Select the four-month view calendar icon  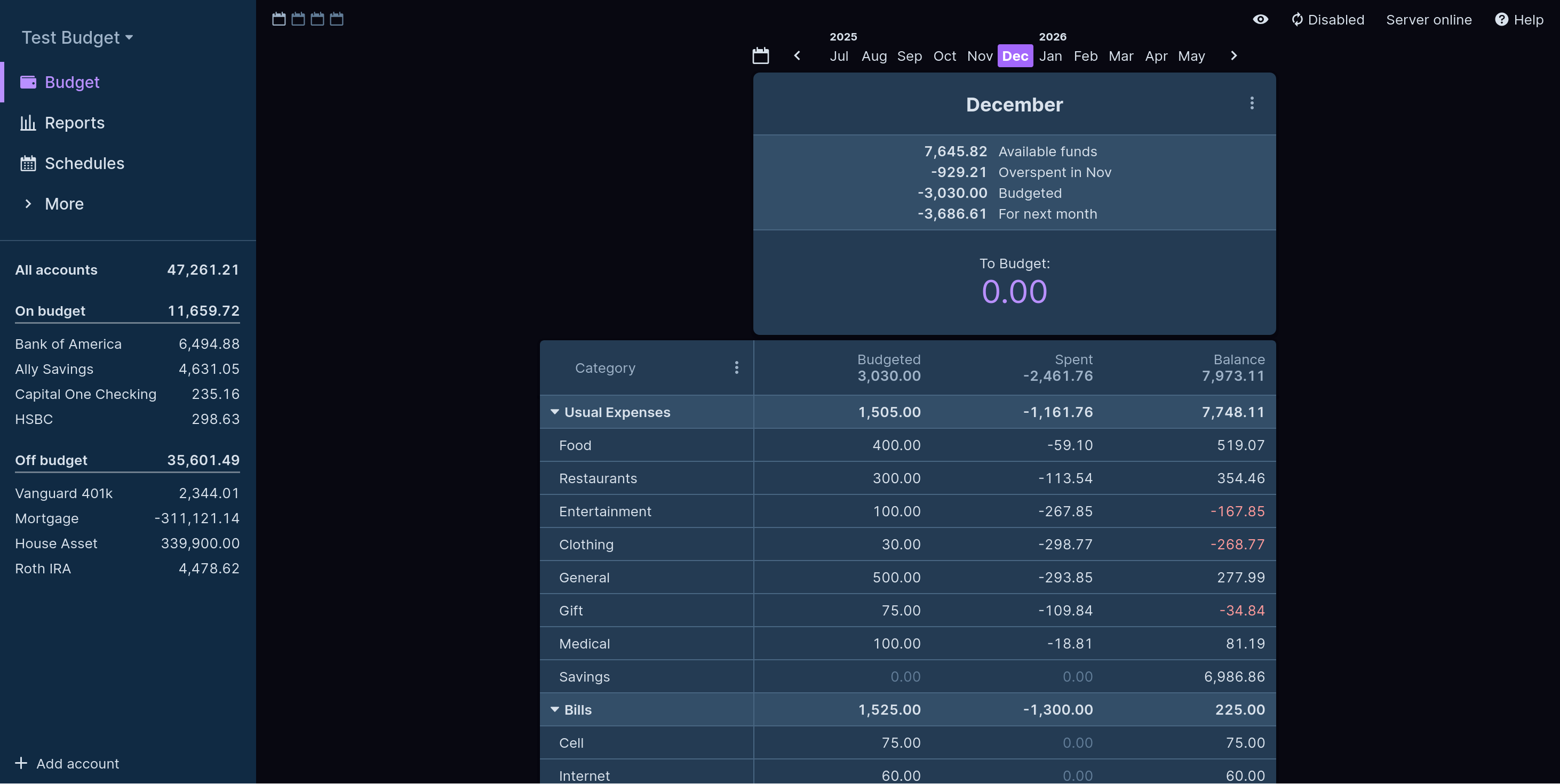pyautogui.click(x=336, y=19)
